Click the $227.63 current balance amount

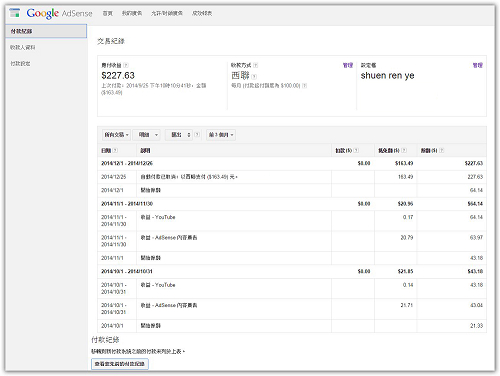click(118, 76)
